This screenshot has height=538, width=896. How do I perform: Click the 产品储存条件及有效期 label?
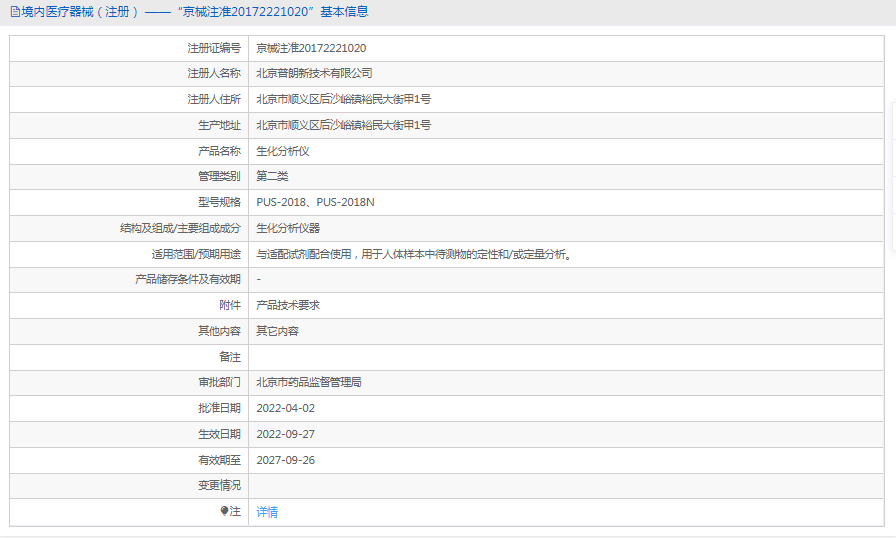pos(188,279)
